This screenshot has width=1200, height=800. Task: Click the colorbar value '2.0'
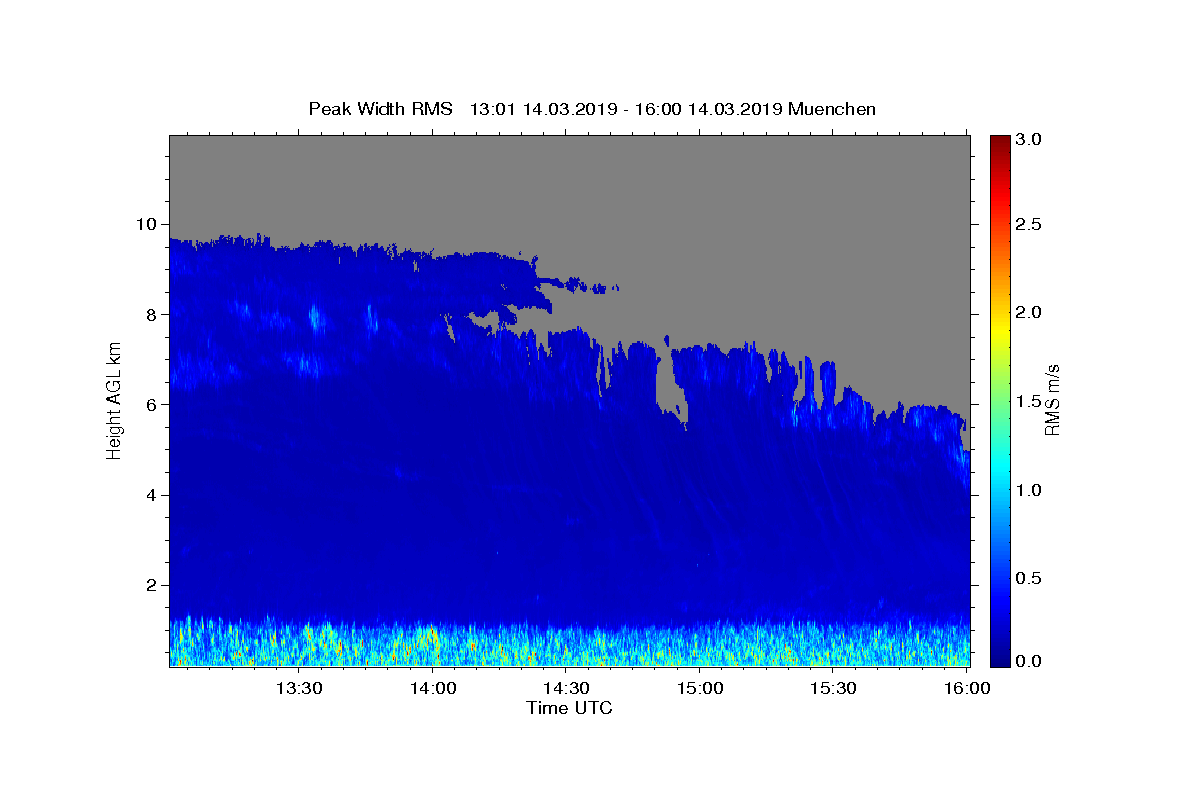click(1029, 312)
